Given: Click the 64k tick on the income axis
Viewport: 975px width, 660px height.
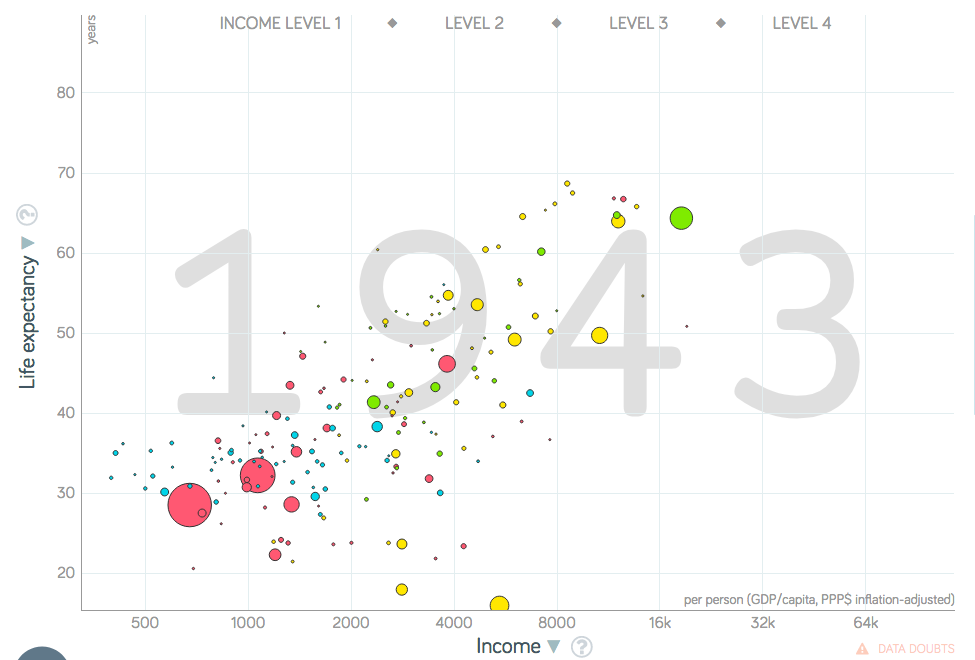Looking at the screenshot, I should click(x=866, y=623).
